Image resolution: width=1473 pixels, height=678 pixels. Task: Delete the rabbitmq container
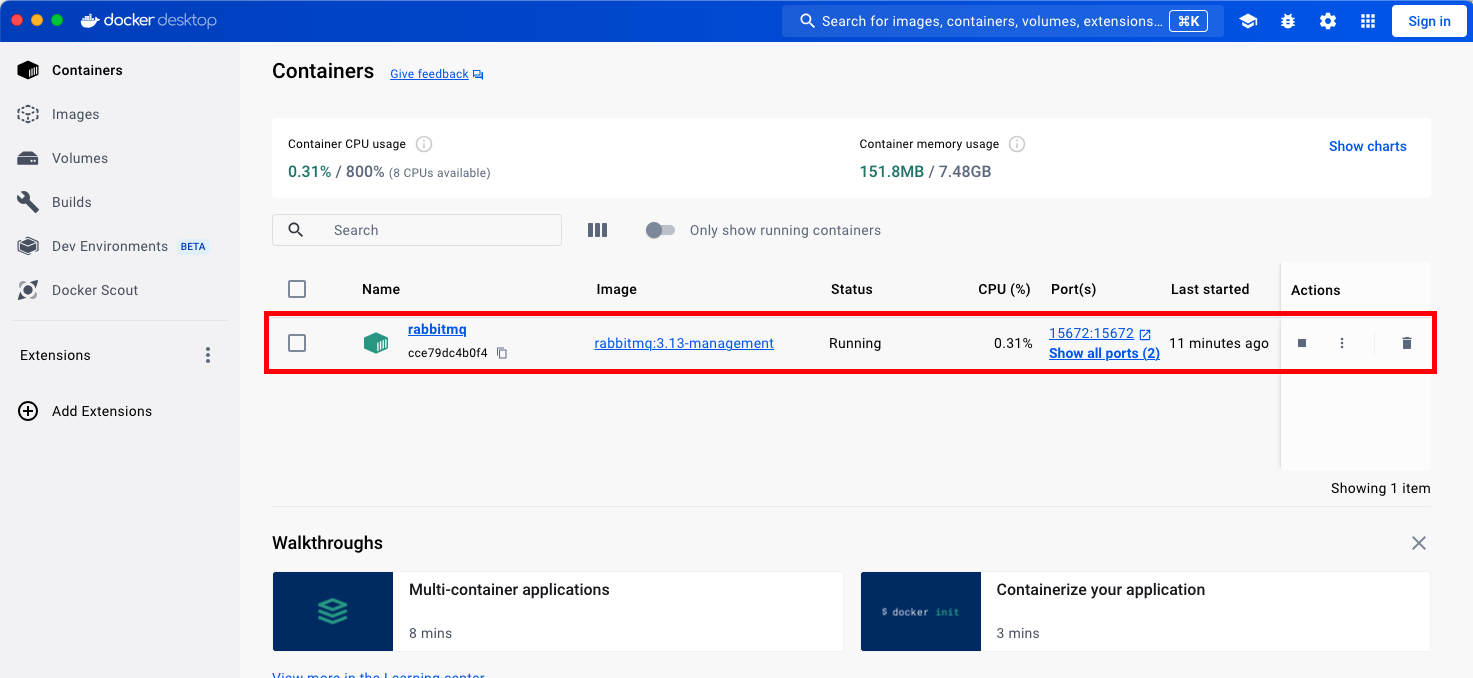click(1407, 343)
